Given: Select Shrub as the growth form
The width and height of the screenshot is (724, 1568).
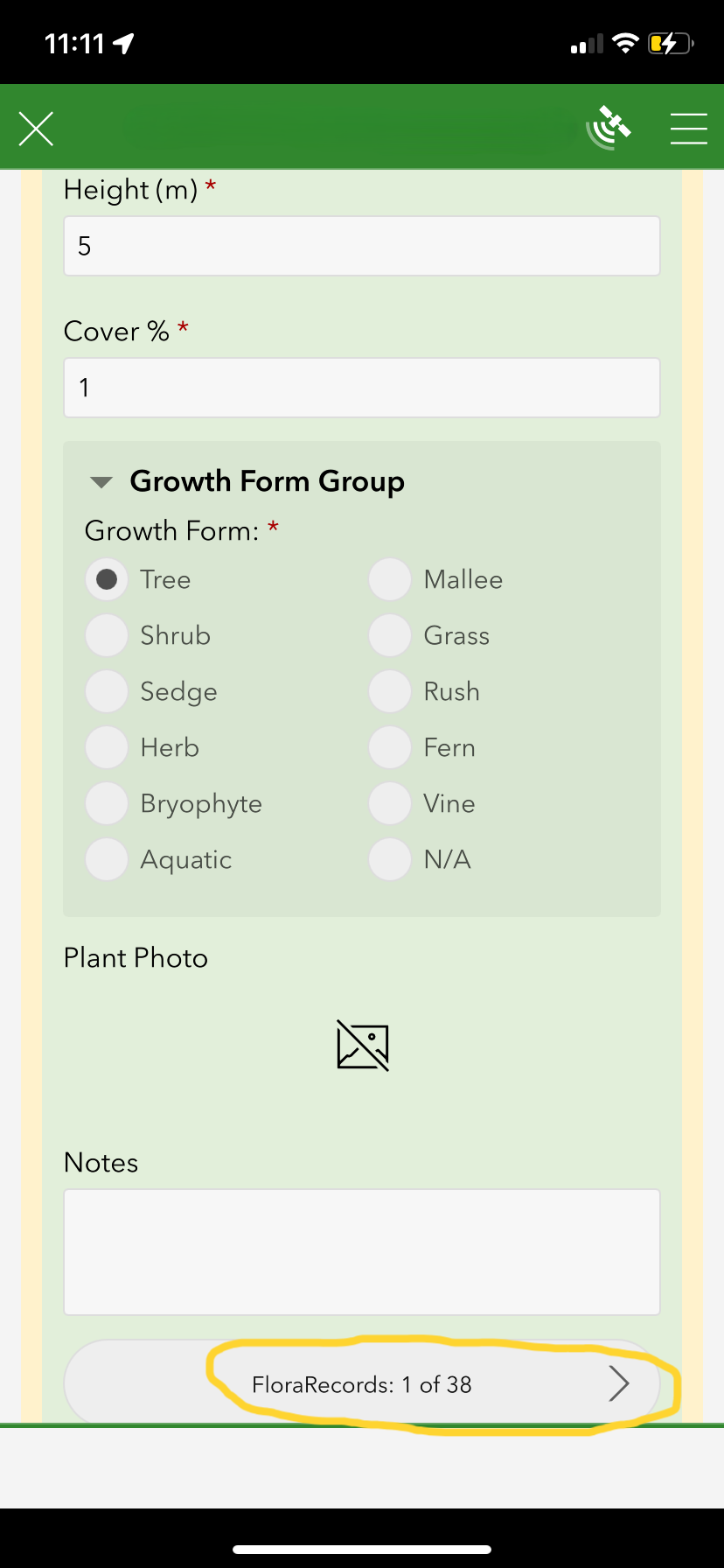Looking at the screenshot, I should 106,635.
